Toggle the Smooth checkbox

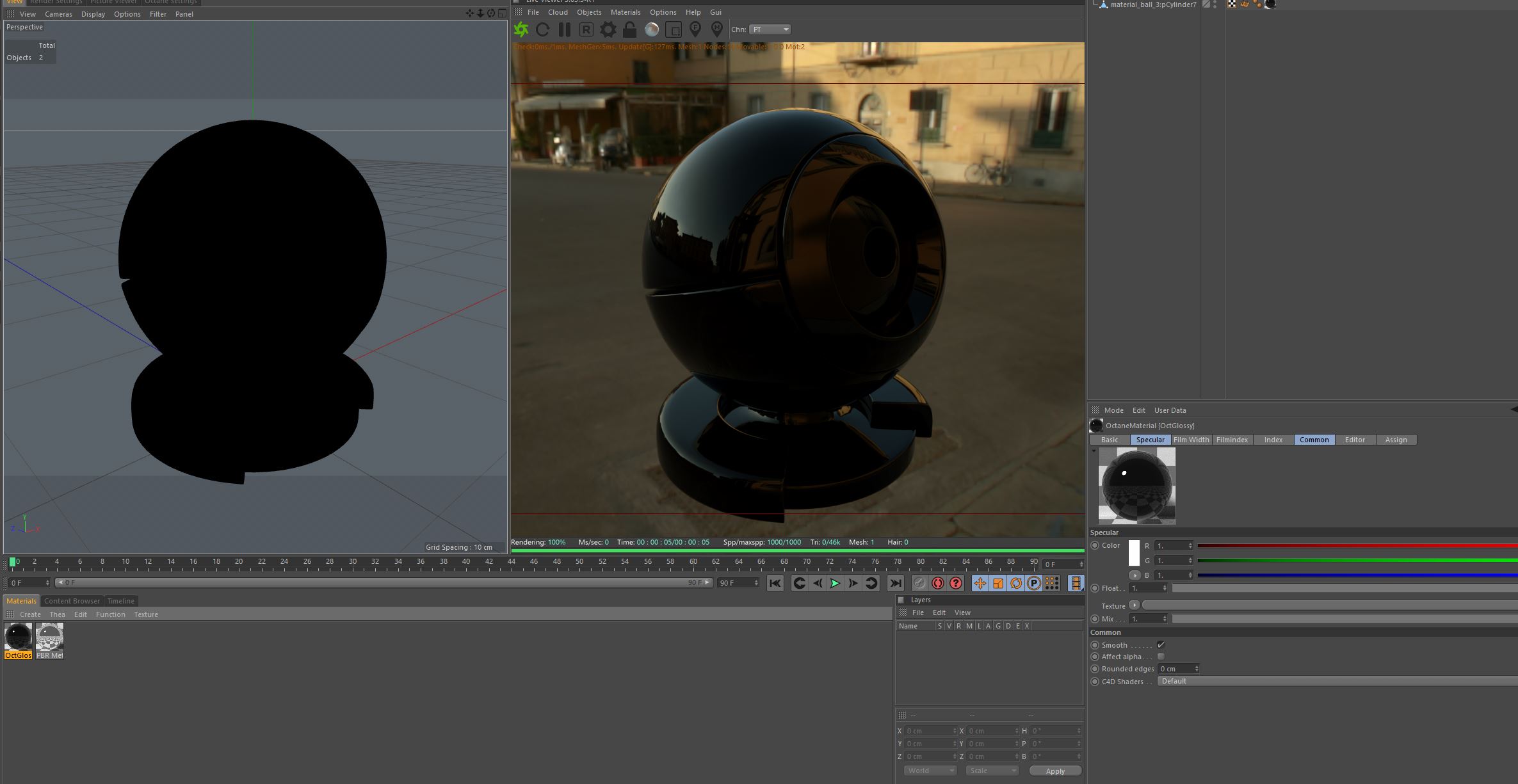click(x=1161, y=645)
